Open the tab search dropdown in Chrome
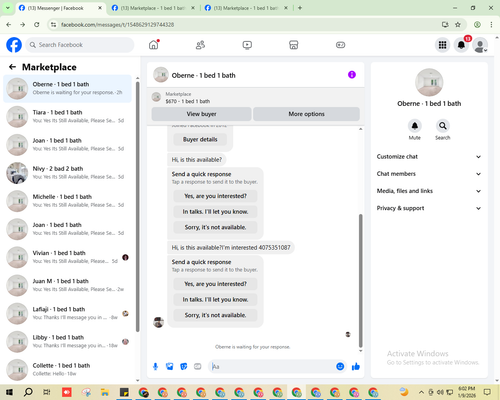The height and width of the screenshot is (400, 500). pos(7,7)
